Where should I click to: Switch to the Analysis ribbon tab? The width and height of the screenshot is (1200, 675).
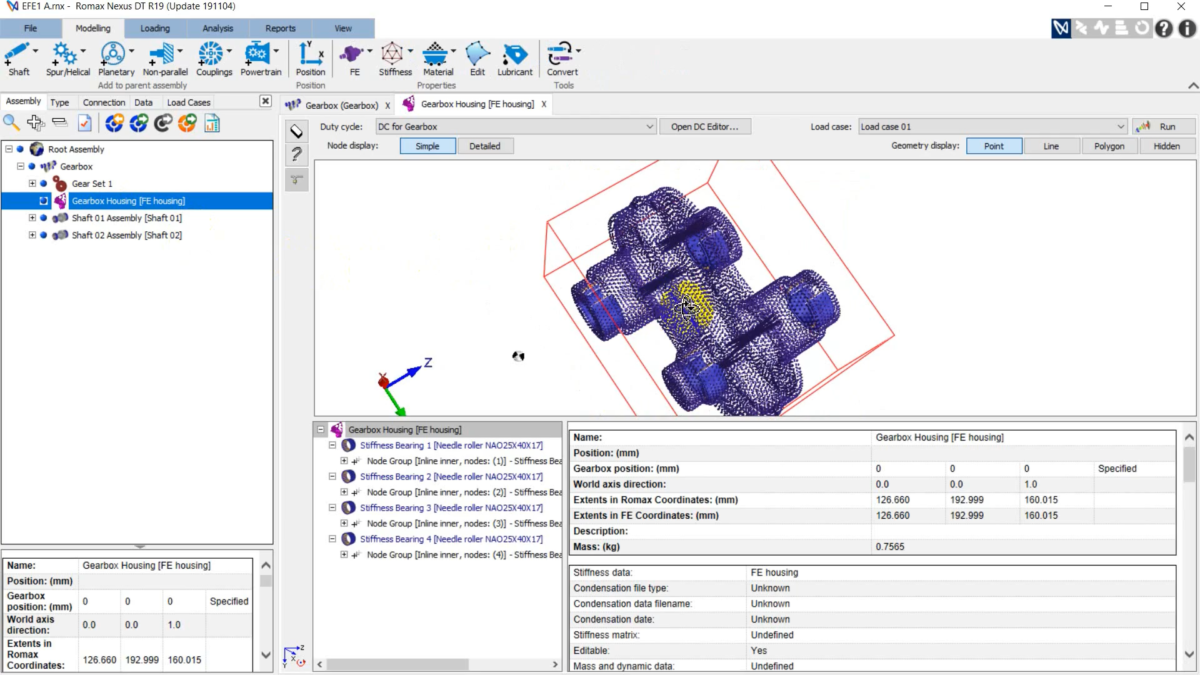(x=217, y=29)
